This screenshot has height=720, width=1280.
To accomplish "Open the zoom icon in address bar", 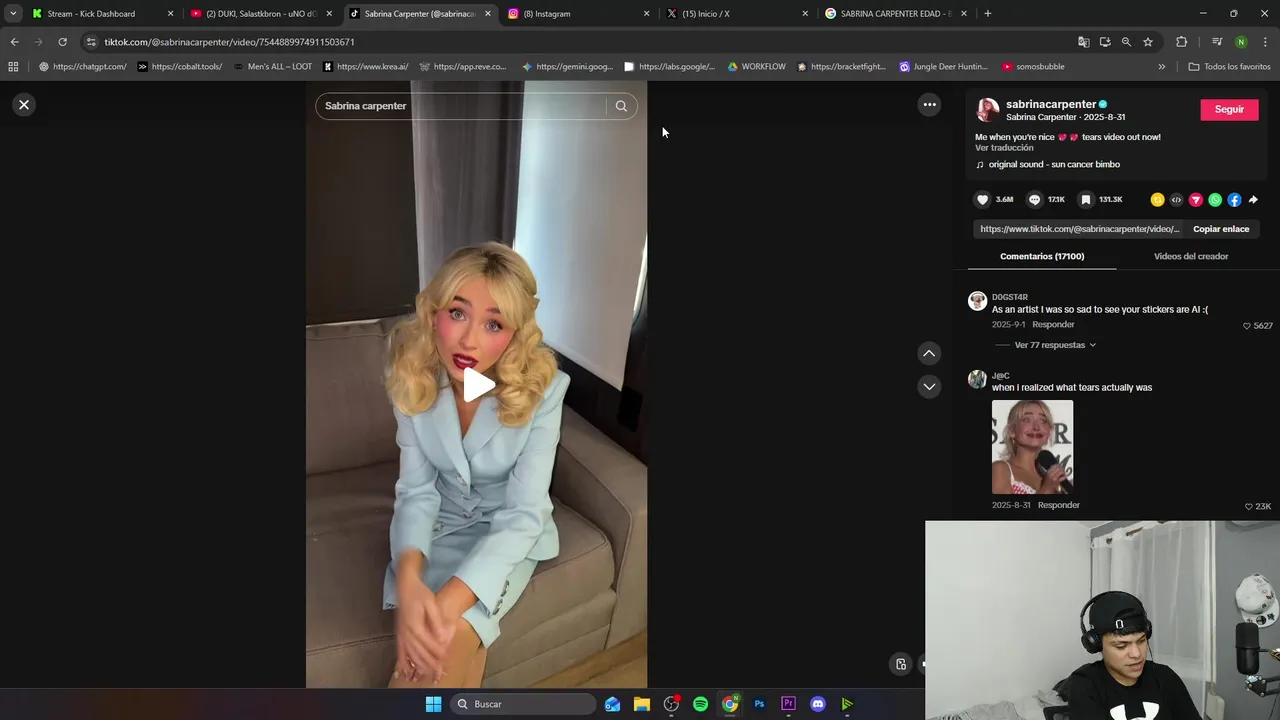I will coord(1126,42).
